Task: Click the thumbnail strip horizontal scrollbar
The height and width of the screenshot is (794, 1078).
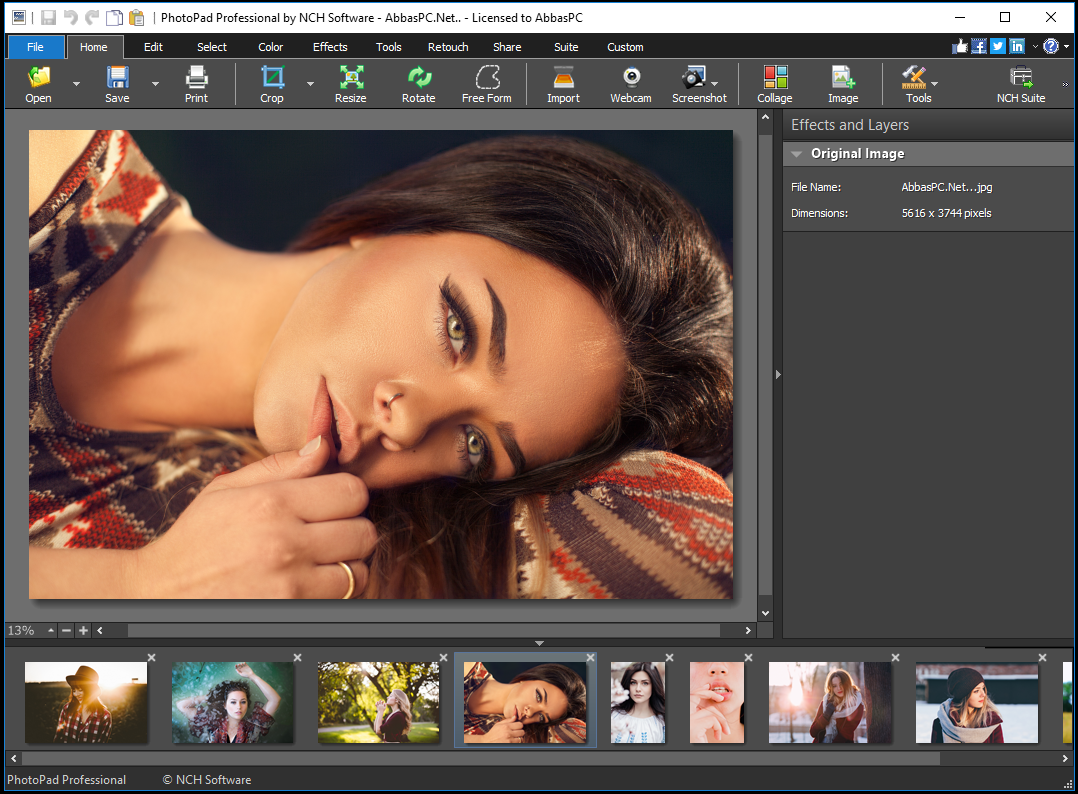Action: 481,758
